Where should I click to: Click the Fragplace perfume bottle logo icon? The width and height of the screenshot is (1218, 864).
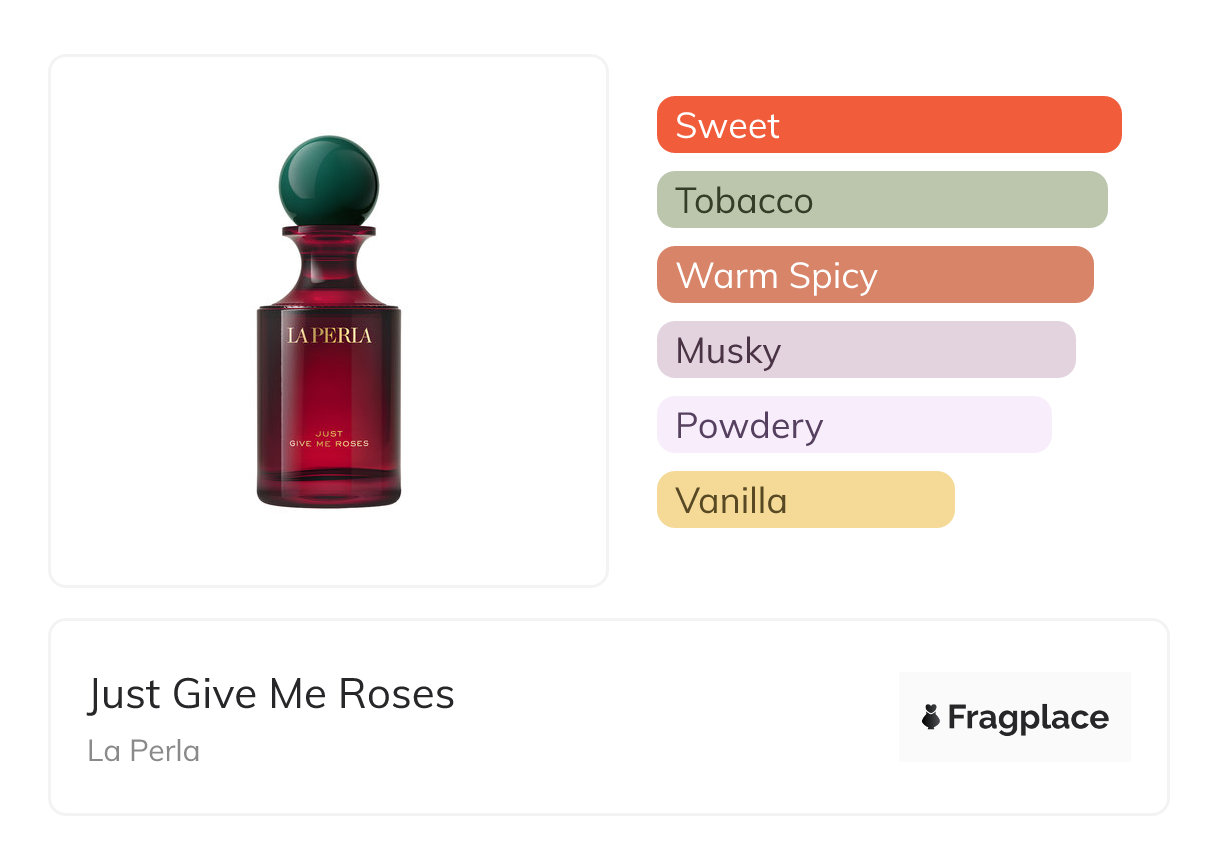[931, 718]
